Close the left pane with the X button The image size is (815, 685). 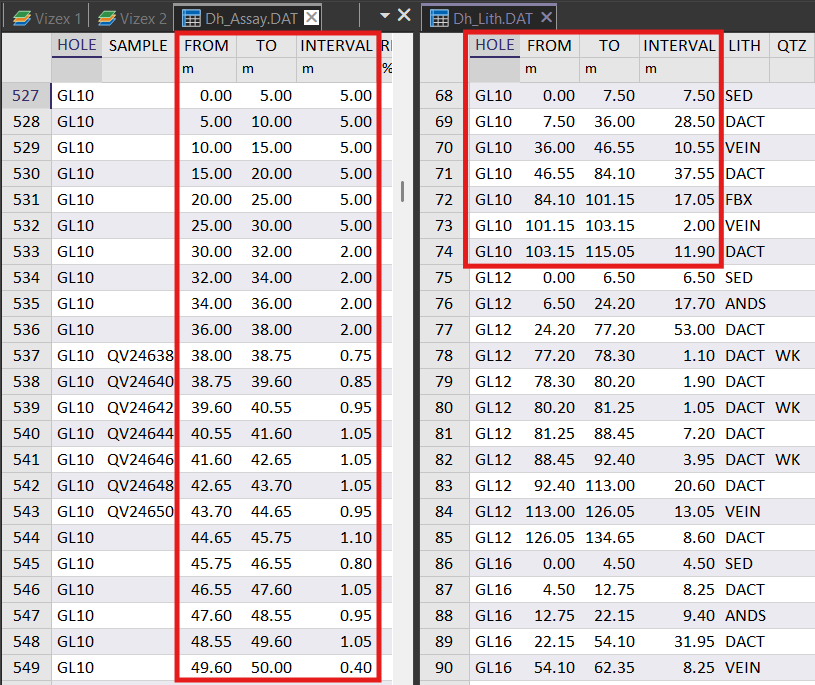[x=404, y=15]
